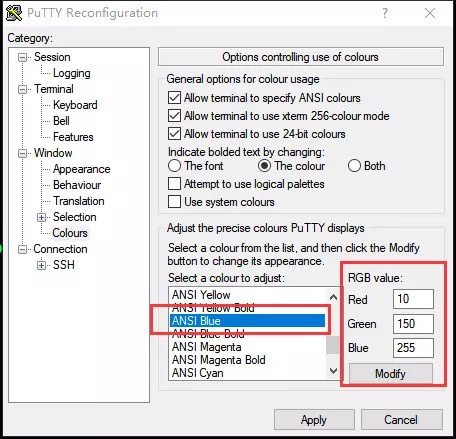The image size is (456, 439).
Task: Open the Logging category
Action: 72,73
